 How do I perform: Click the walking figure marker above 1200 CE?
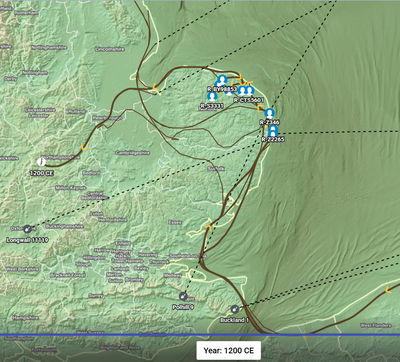coord(41,162)
